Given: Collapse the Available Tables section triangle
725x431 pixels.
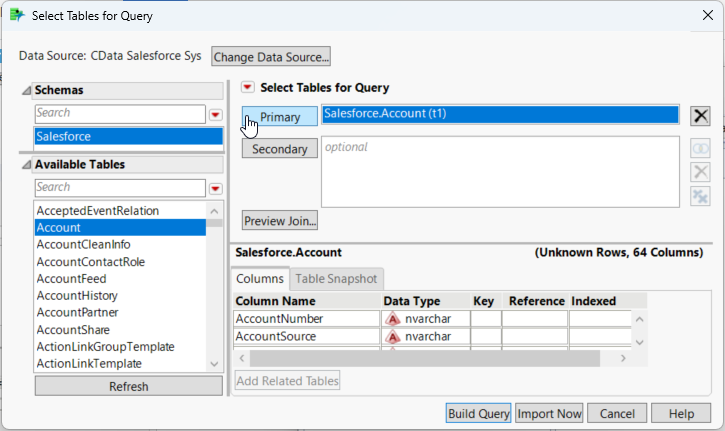Looking at the screenshot, I should pos(25,165).
